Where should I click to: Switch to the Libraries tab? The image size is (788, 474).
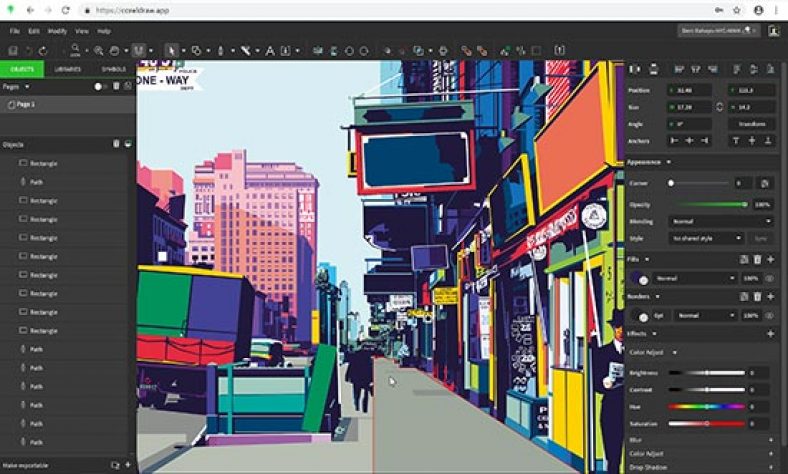[x=67, y=69]
